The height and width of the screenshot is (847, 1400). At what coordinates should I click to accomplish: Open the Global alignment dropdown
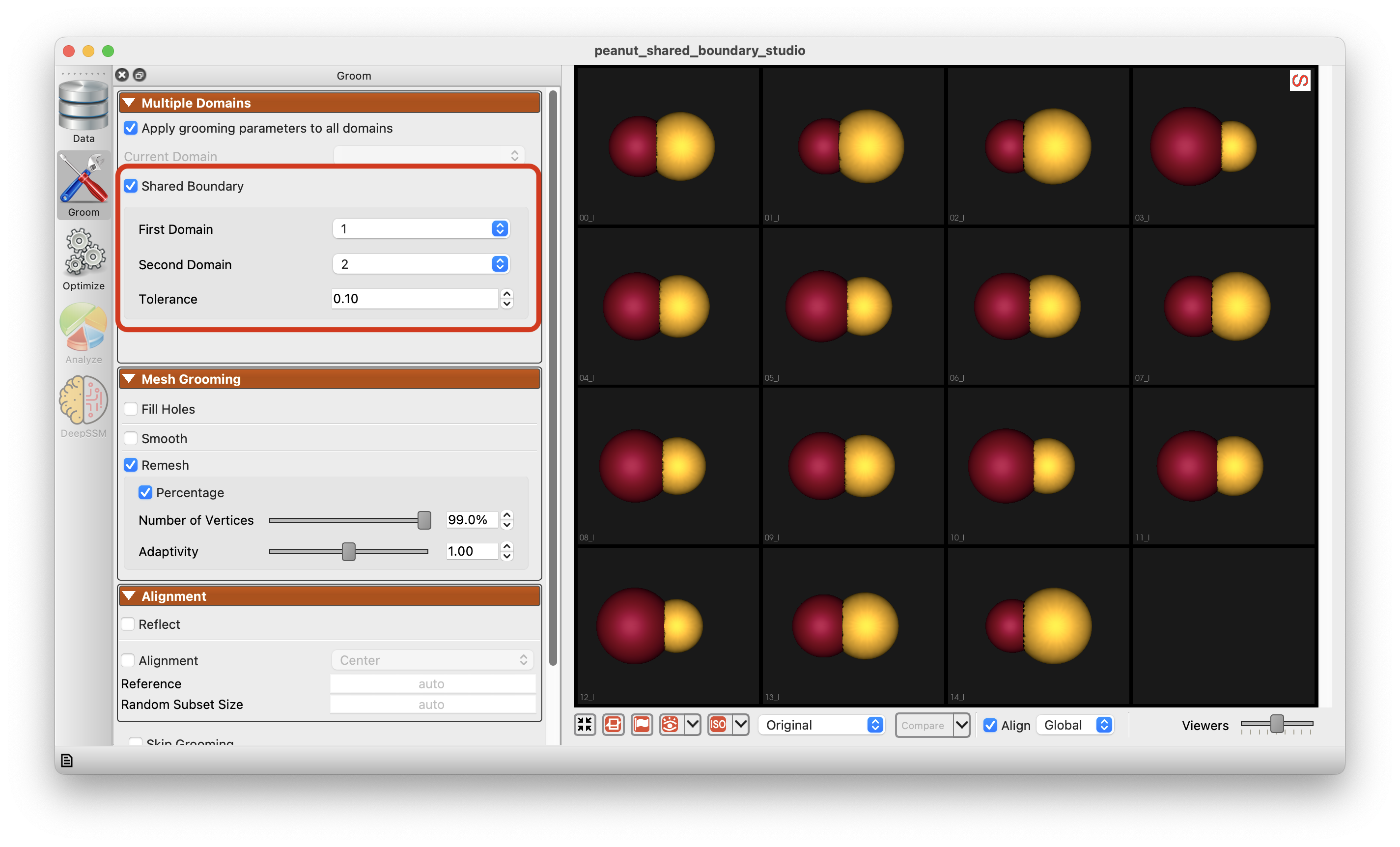(1075, 725)
